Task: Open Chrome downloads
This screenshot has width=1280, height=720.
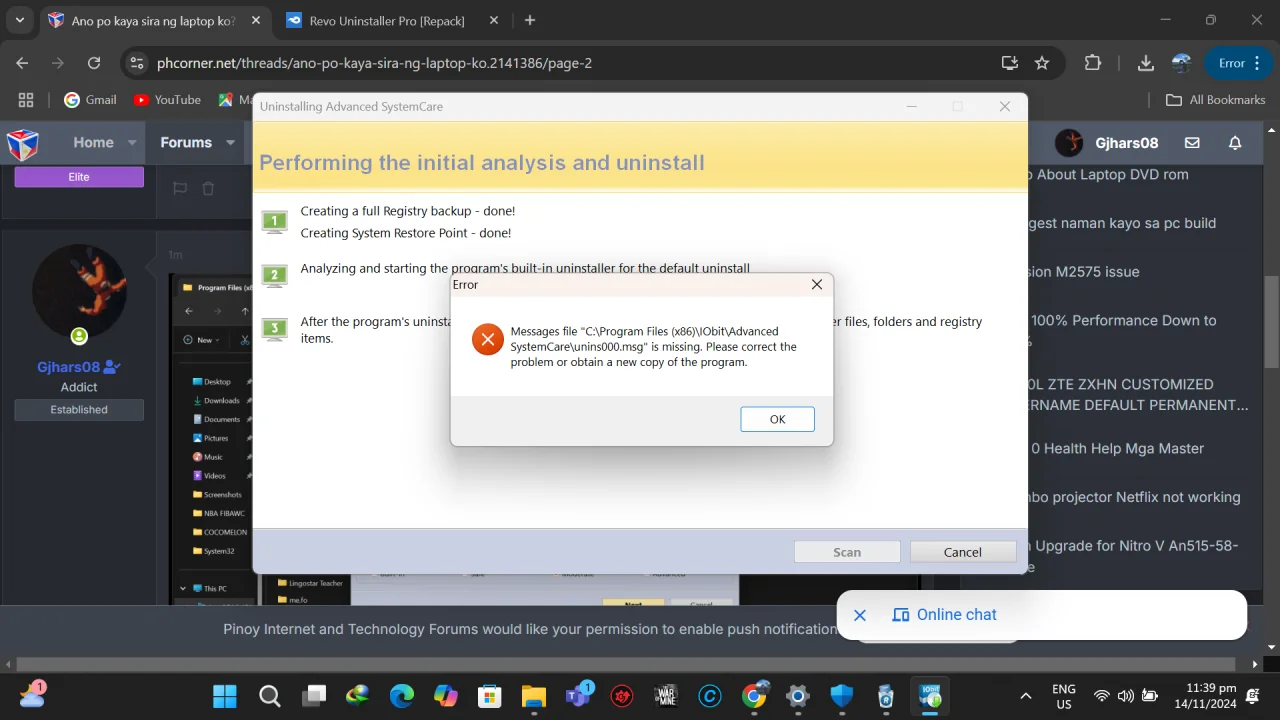Action: tap(1146, 63)
